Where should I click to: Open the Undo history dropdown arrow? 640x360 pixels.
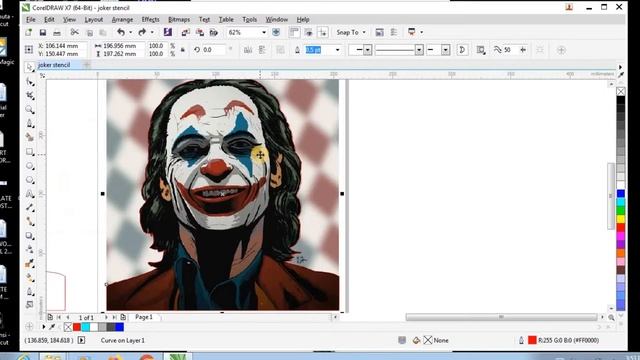(131, 32)
